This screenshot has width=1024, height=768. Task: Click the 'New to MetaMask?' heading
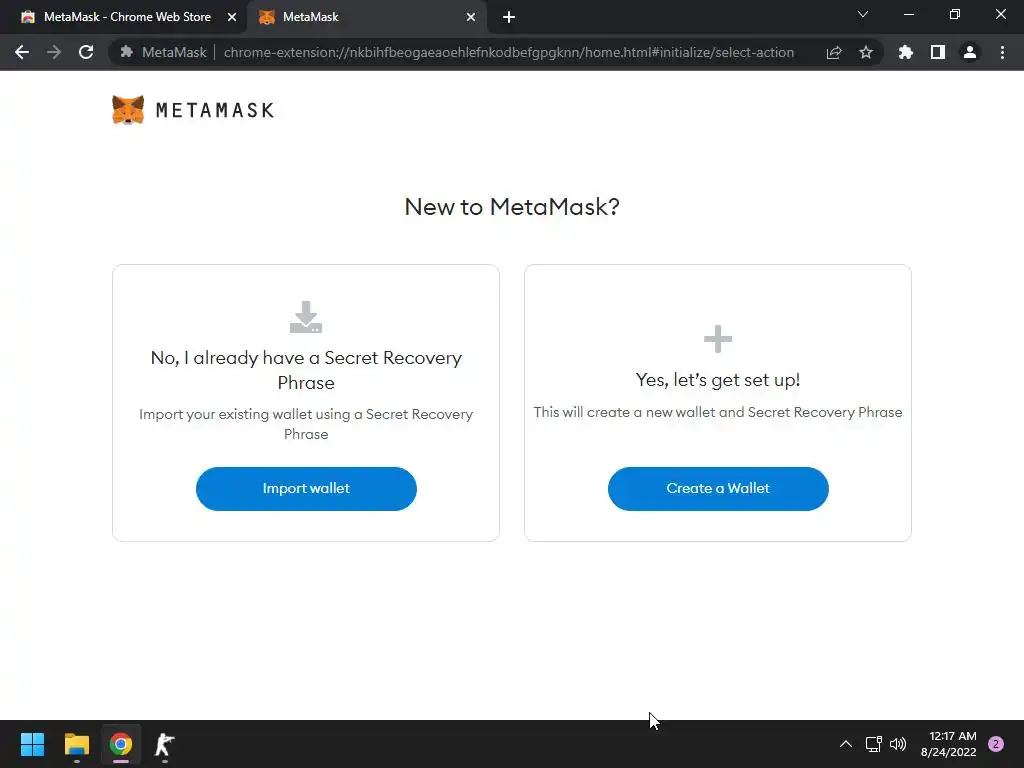[x=512, y=207]
